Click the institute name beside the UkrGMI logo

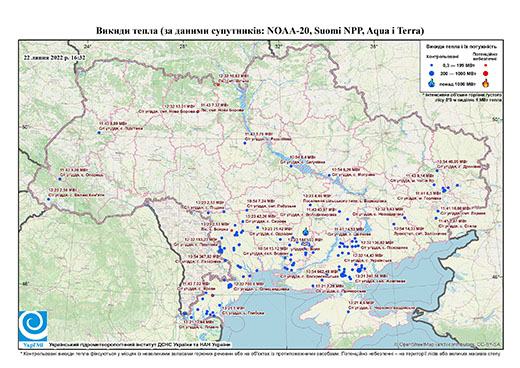tap(140, 345)
